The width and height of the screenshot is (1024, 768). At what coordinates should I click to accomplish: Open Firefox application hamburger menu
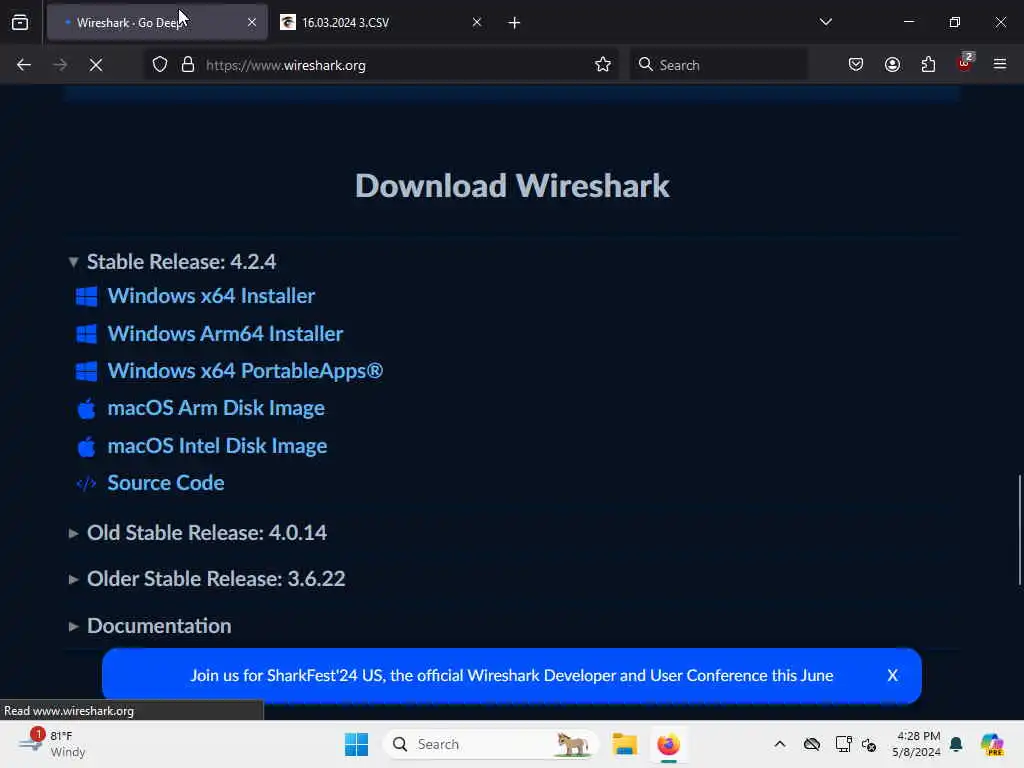[x=1000, y=65]
